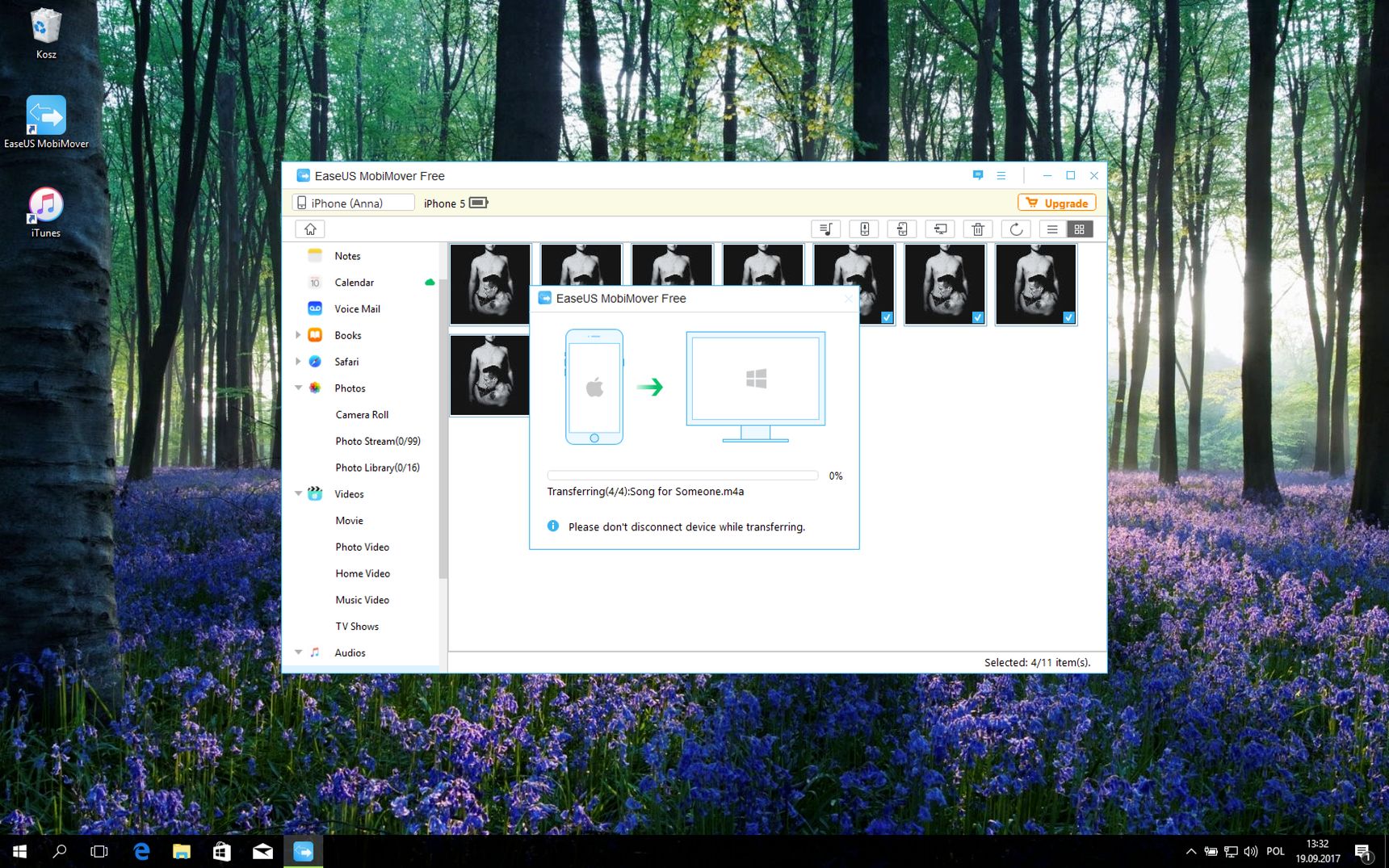Select Movie under Videos
Screen dimensions: 1389x868
(349, 521)
